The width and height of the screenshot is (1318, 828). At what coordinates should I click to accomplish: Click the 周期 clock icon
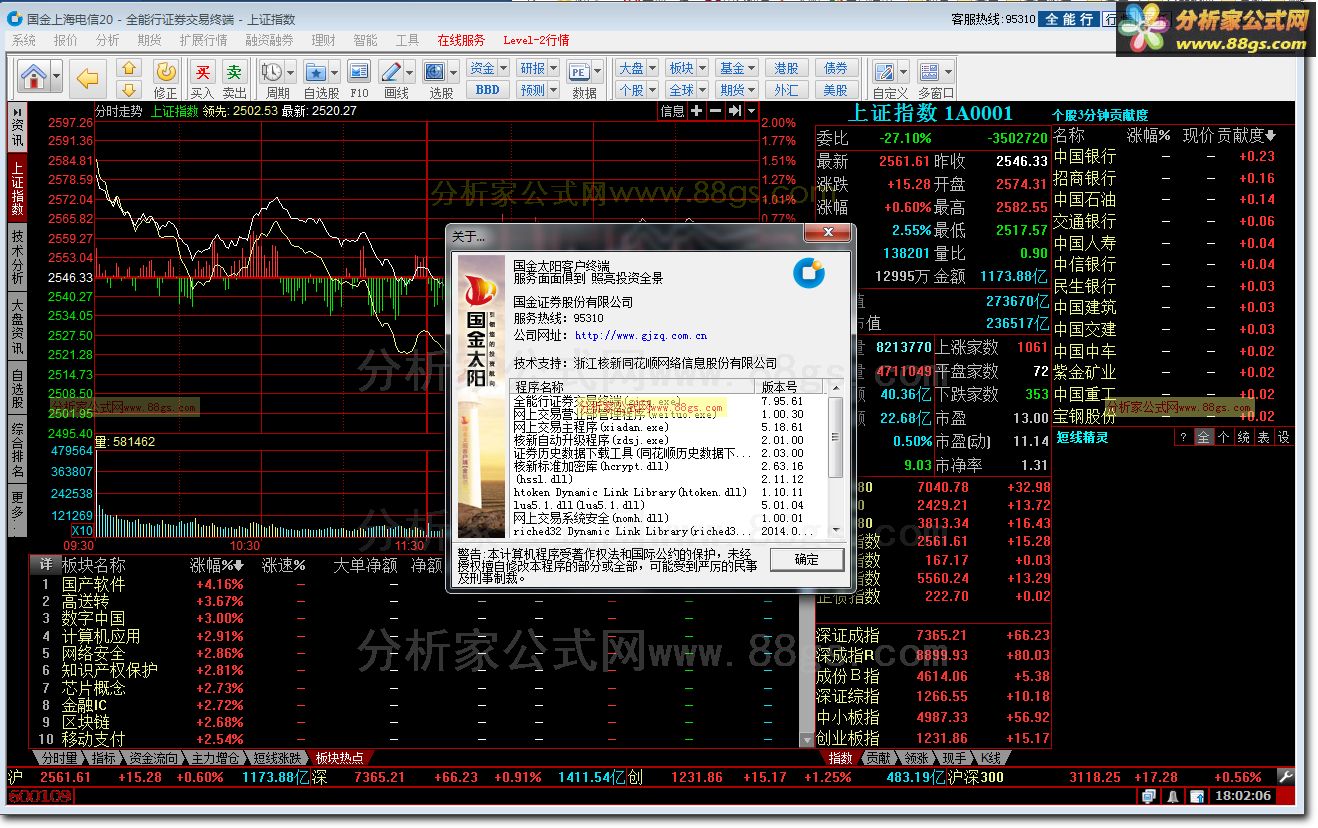pyautogui.click(x=272, y=72)
